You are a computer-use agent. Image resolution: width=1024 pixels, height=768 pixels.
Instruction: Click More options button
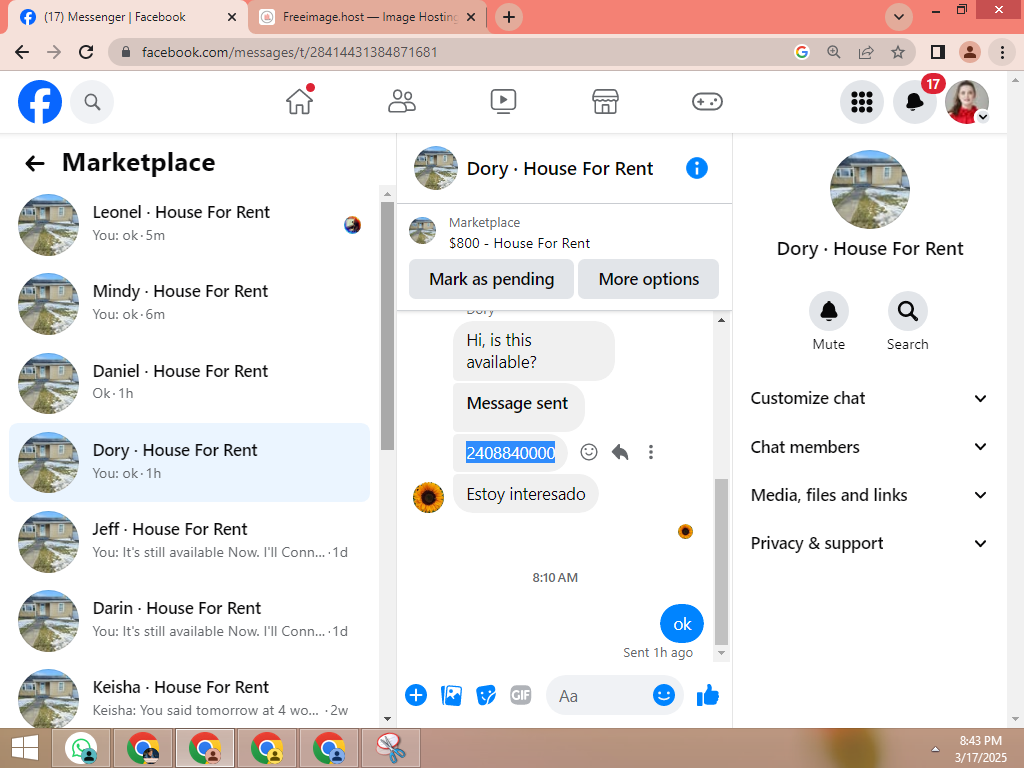click(648, 279)
